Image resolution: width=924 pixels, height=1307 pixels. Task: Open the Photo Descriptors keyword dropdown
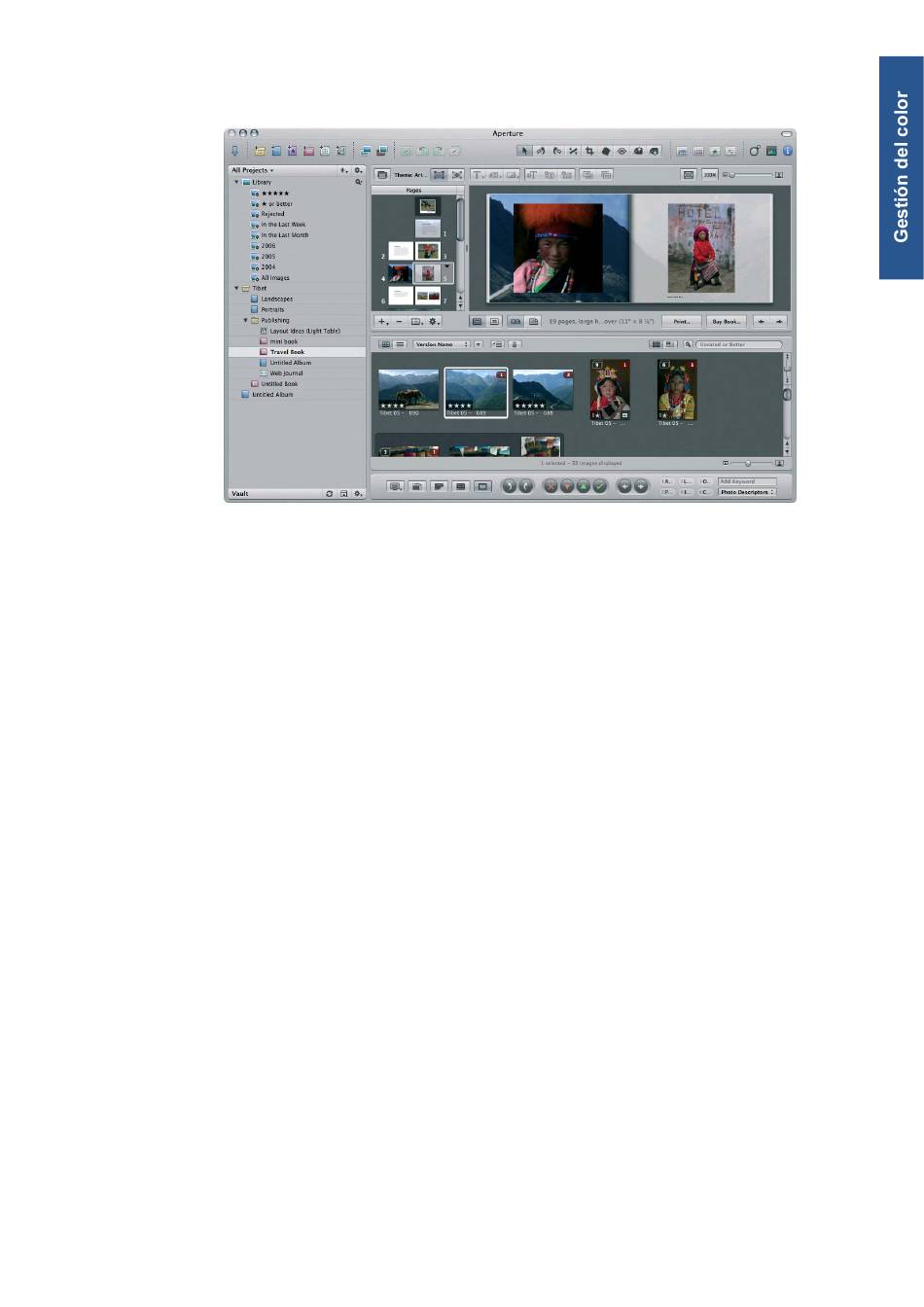(747, 492)
